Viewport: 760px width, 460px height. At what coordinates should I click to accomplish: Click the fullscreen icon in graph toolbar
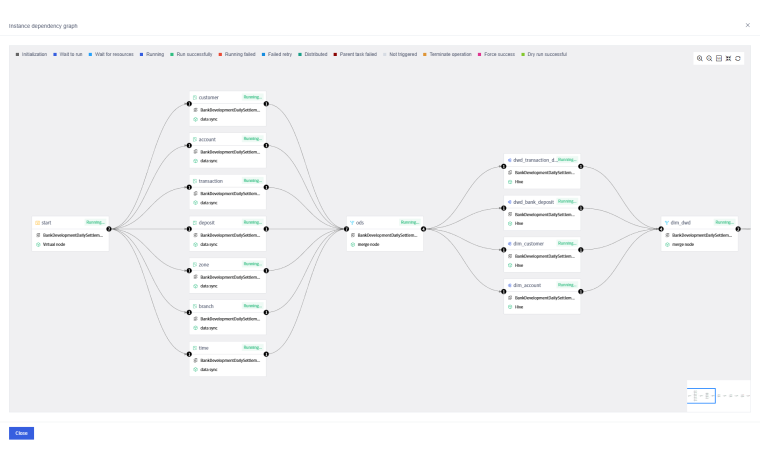coord(728,58)
